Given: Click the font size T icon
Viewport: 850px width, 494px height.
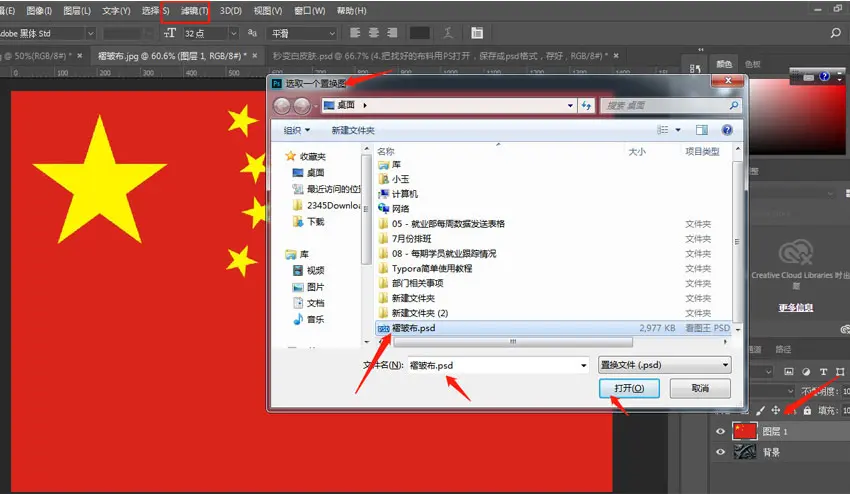Looking at the screenshot, I should (170, 33).
